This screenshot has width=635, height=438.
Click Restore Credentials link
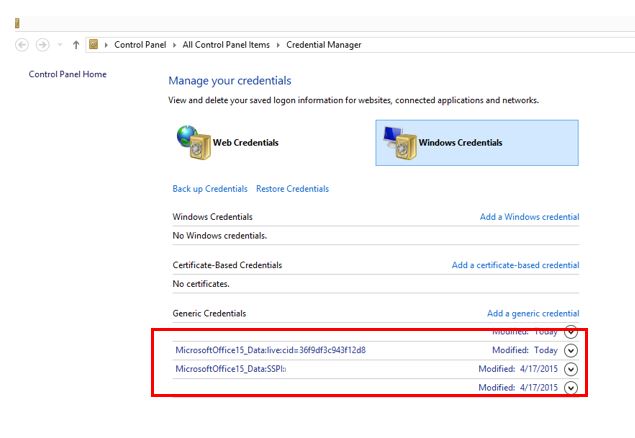(x=292, y=189)
